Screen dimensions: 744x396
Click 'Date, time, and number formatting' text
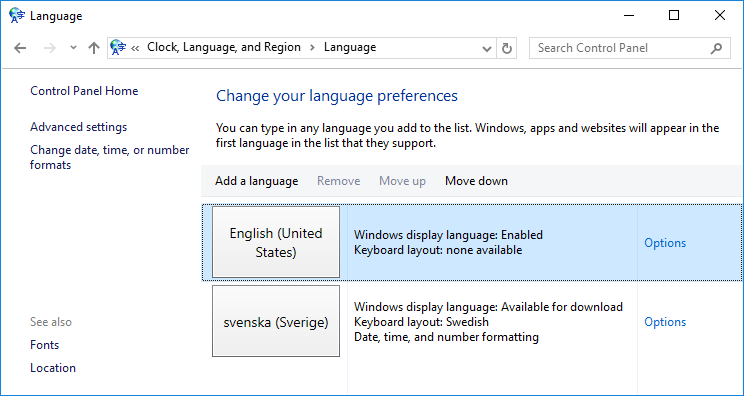(446, 338)
